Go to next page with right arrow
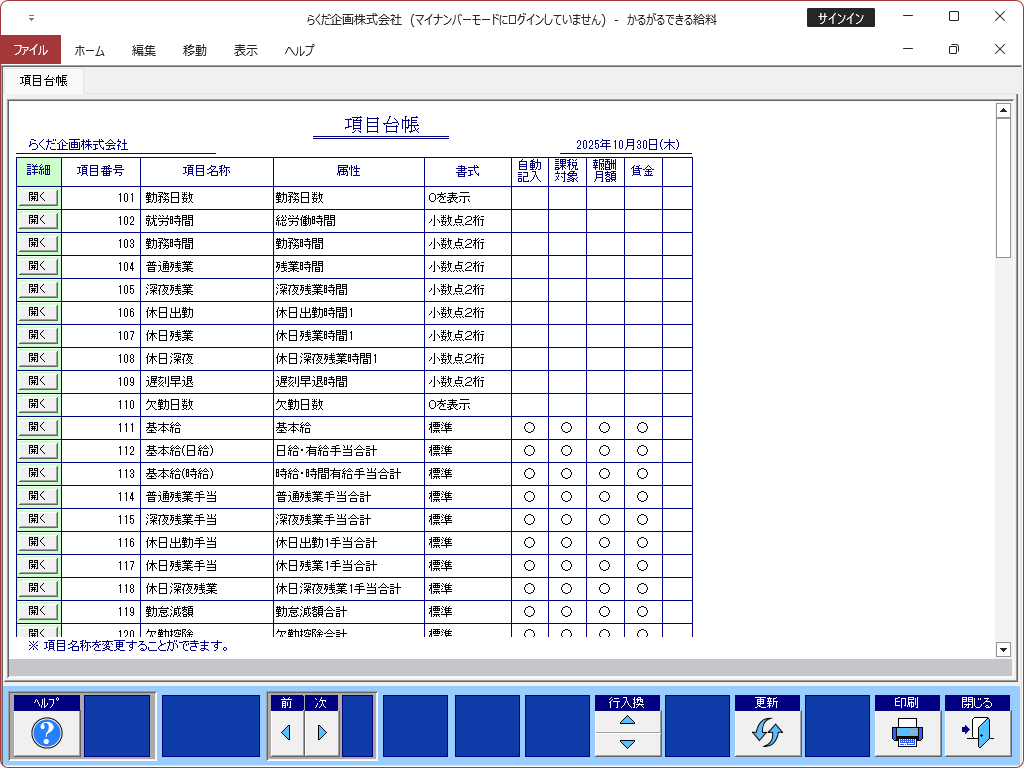1024x768 pixels. [322, 733]
